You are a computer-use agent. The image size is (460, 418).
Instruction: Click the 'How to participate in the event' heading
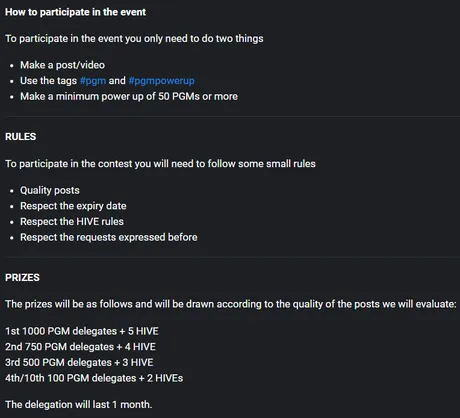[x=75, y=12]
